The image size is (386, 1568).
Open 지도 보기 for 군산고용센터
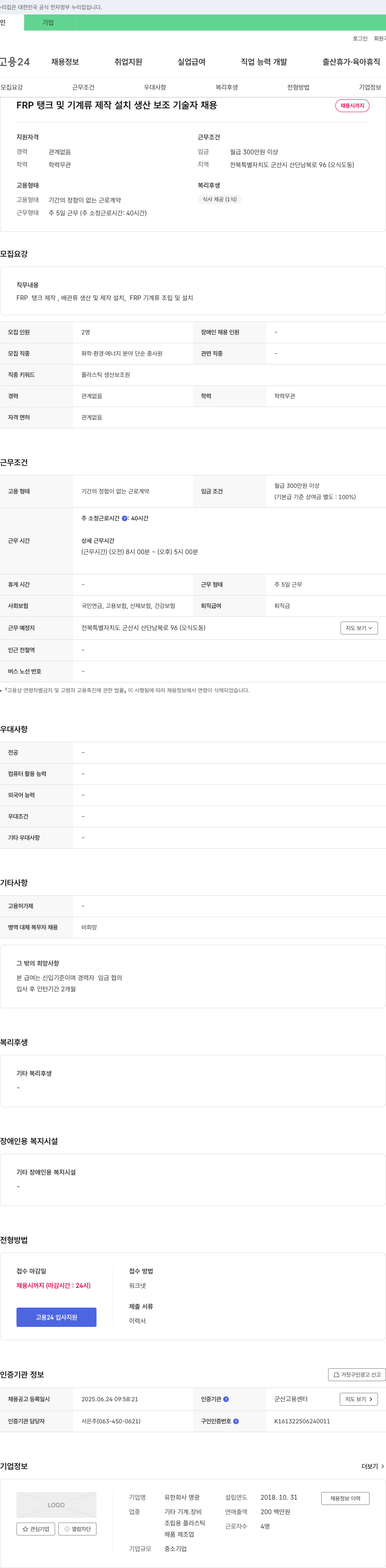coord(359,1399)
